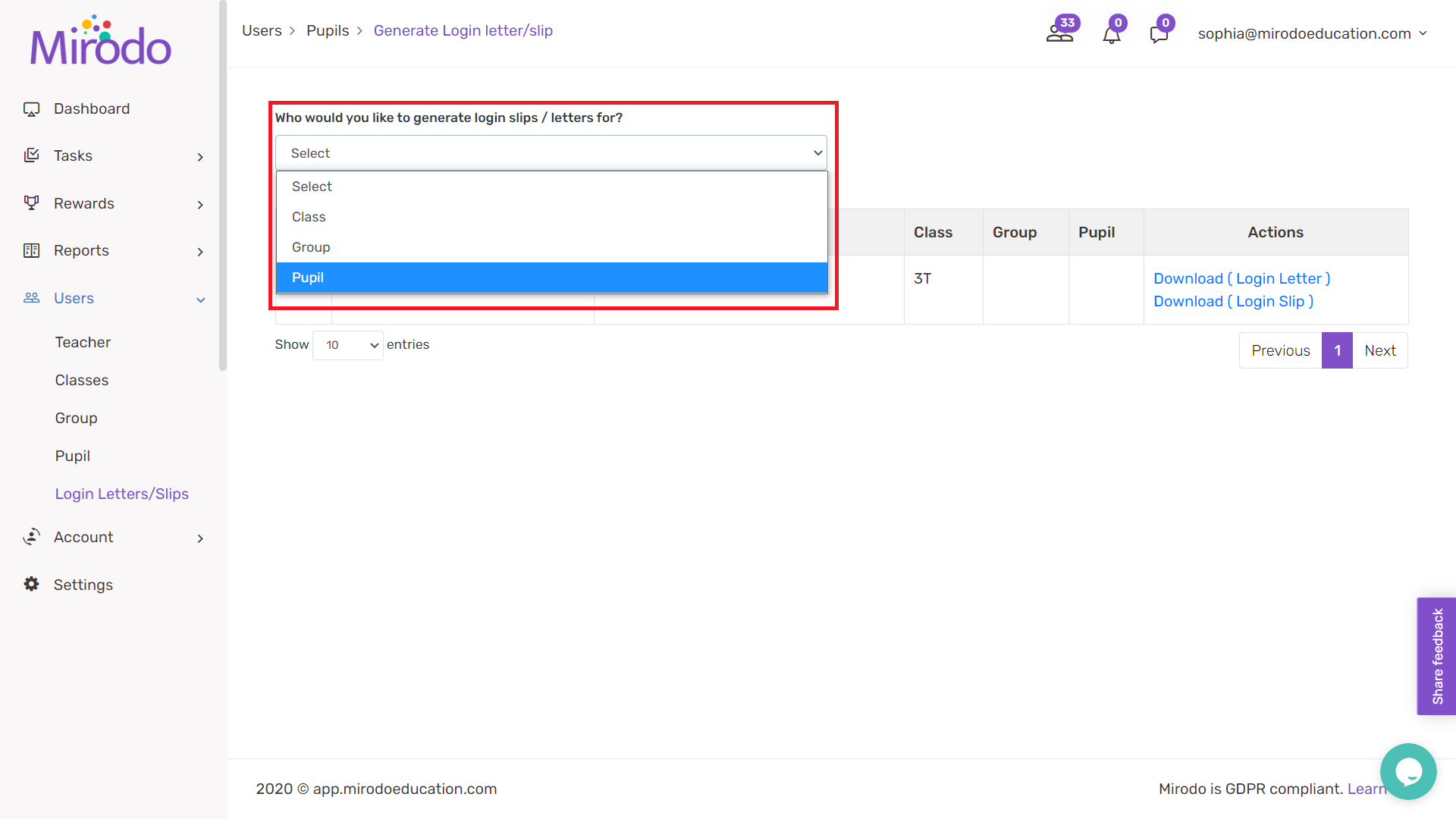
Task: Click the Settings gear icon
Action: coord(31,584)
